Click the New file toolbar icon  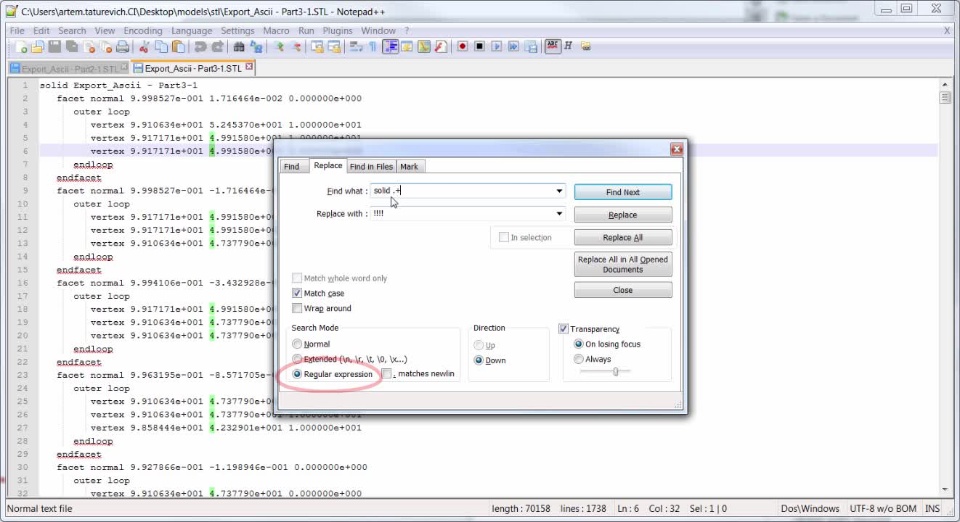pyautogui.click(x=21, y=47)
